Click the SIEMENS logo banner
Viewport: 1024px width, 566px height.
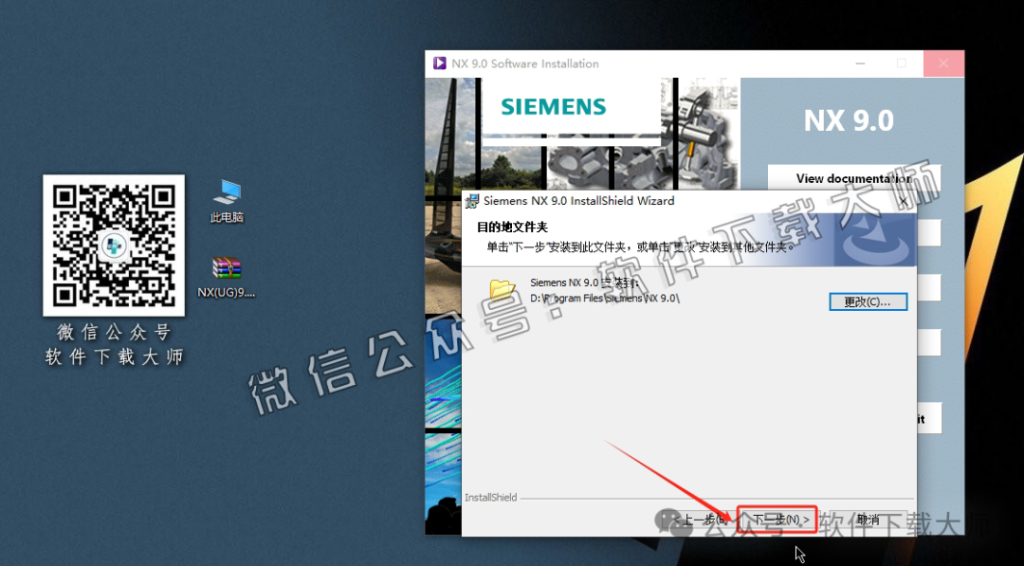pos(553,106)
